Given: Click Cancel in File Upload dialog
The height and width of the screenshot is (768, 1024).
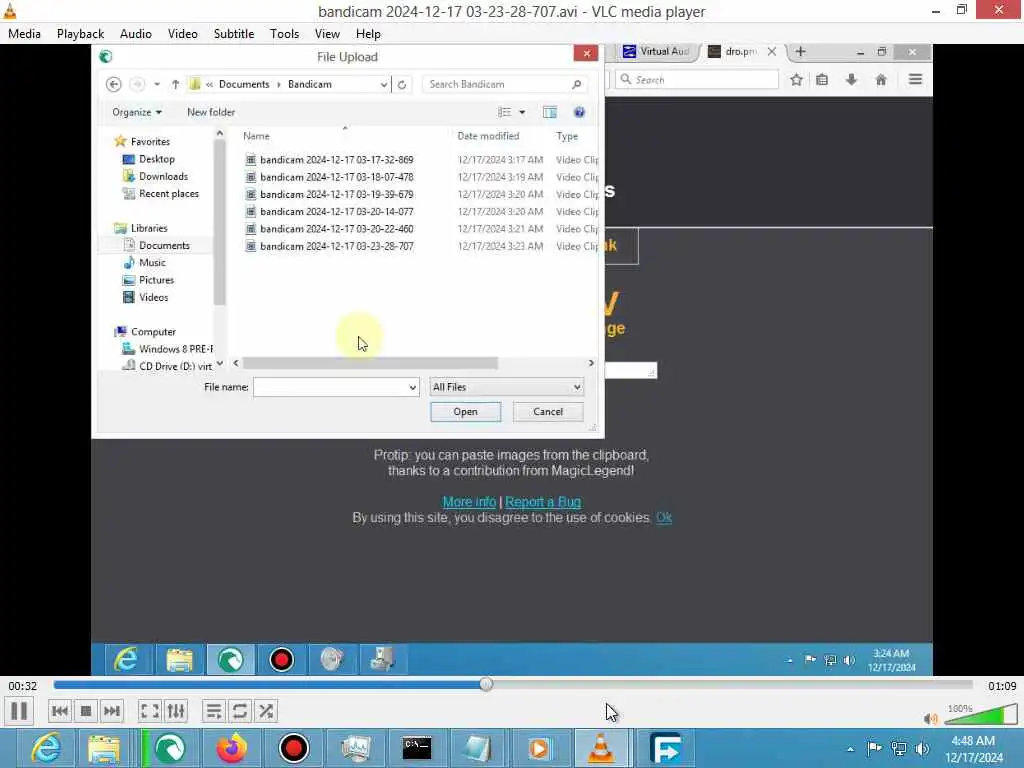Looking at the screenshot, I should pos(548,411).
